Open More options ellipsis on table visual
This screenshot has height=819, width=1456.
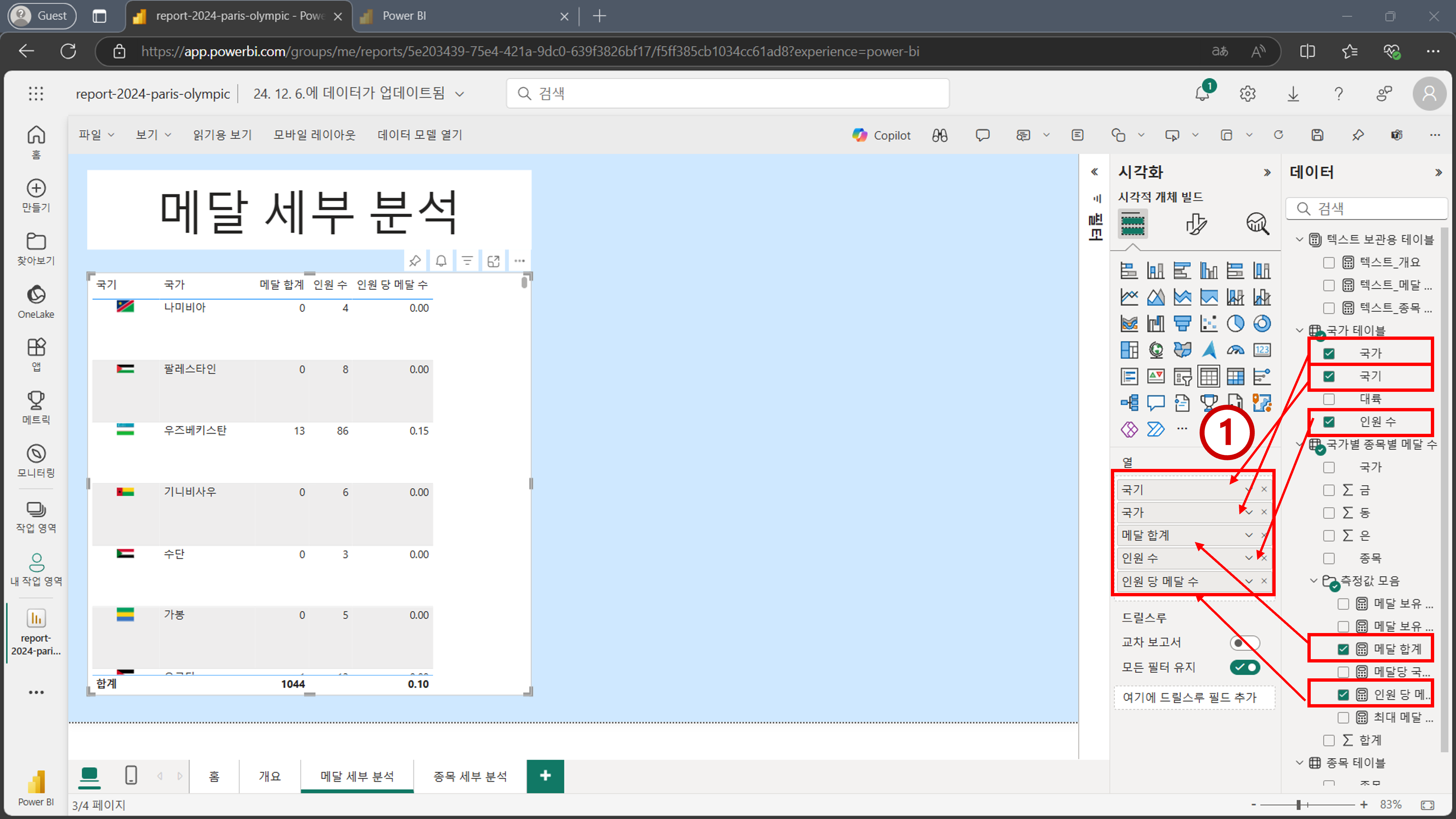coord(520,260)
